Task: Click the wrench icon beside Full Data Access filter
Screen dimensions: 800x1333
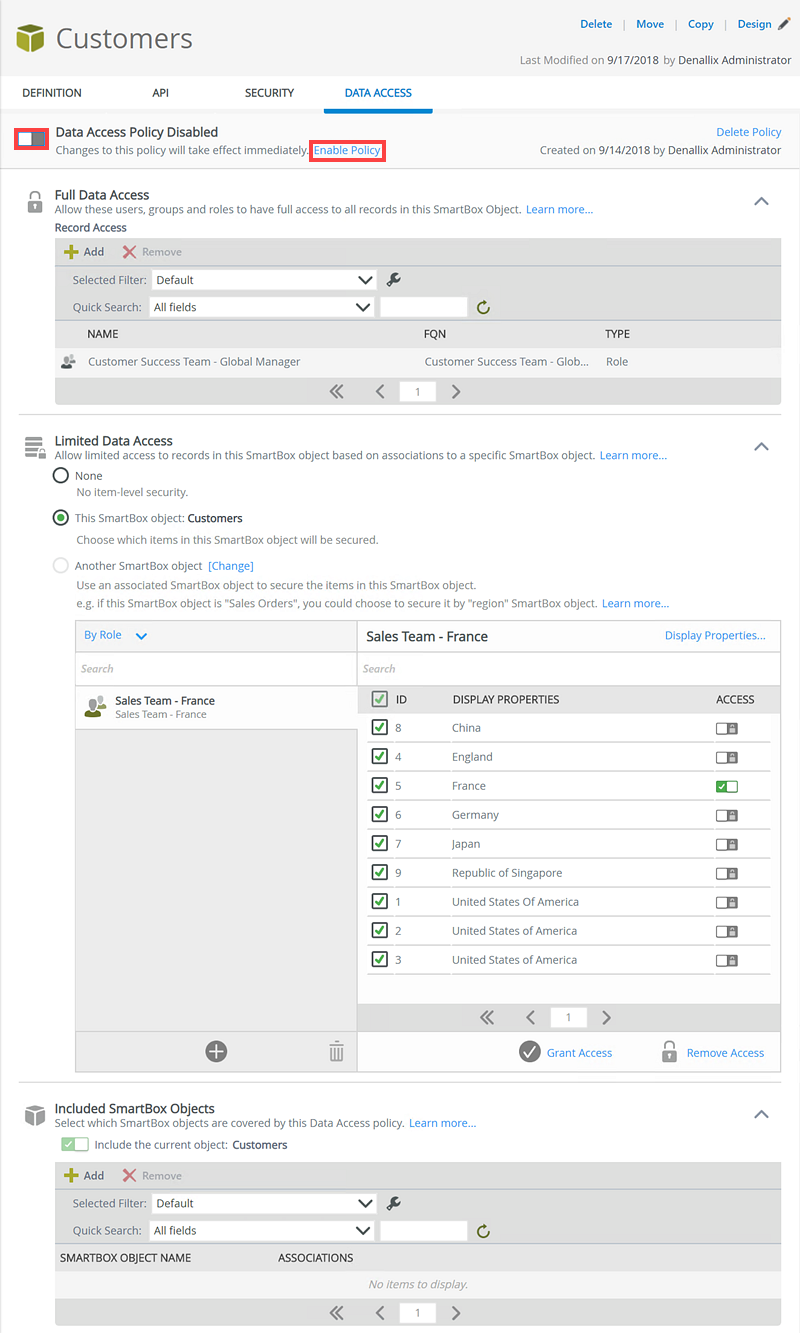Action: pos(394,280)
